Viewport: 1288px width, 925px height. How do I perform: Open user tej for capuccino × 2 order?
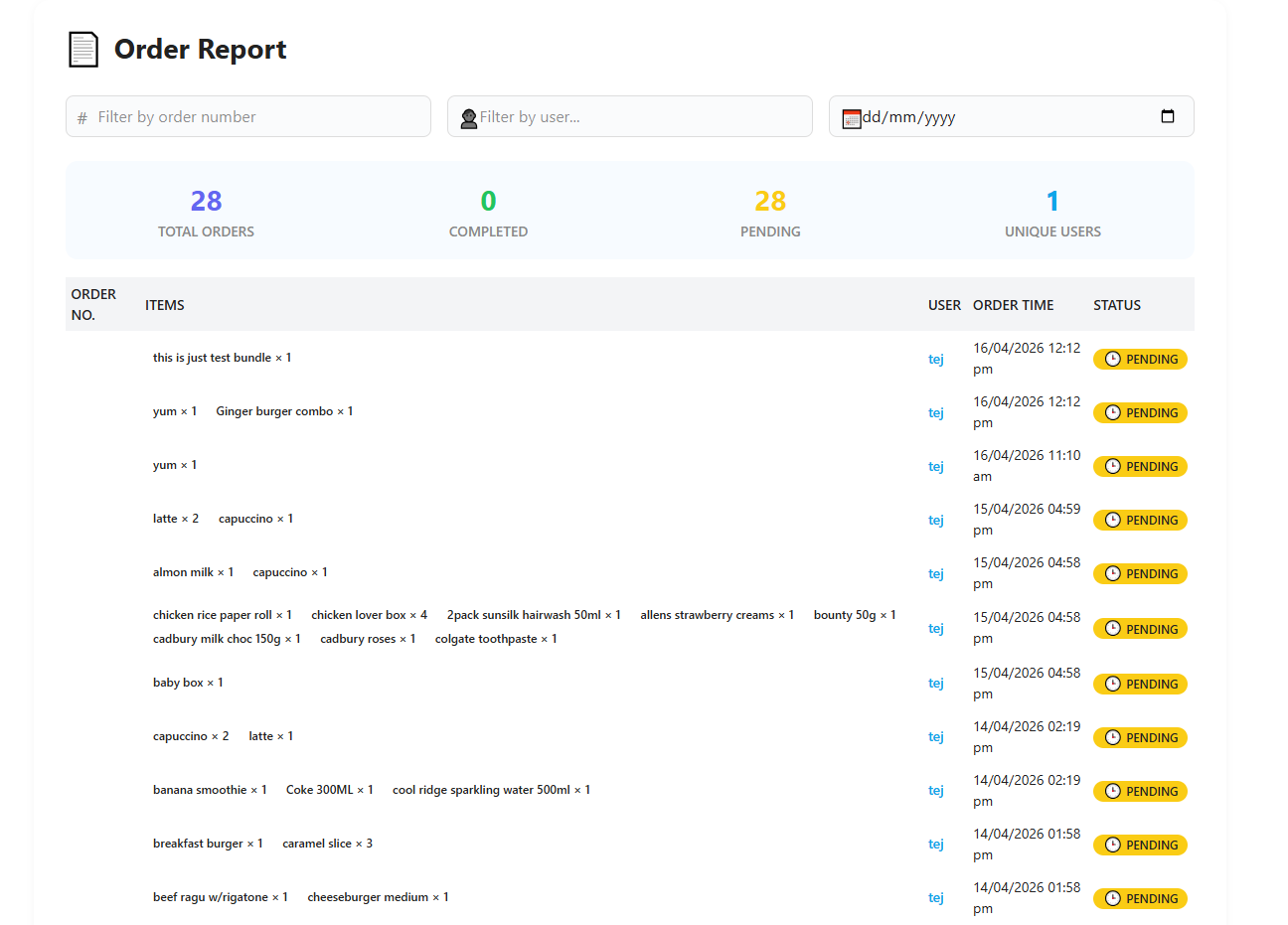click(x=936, y=736)
